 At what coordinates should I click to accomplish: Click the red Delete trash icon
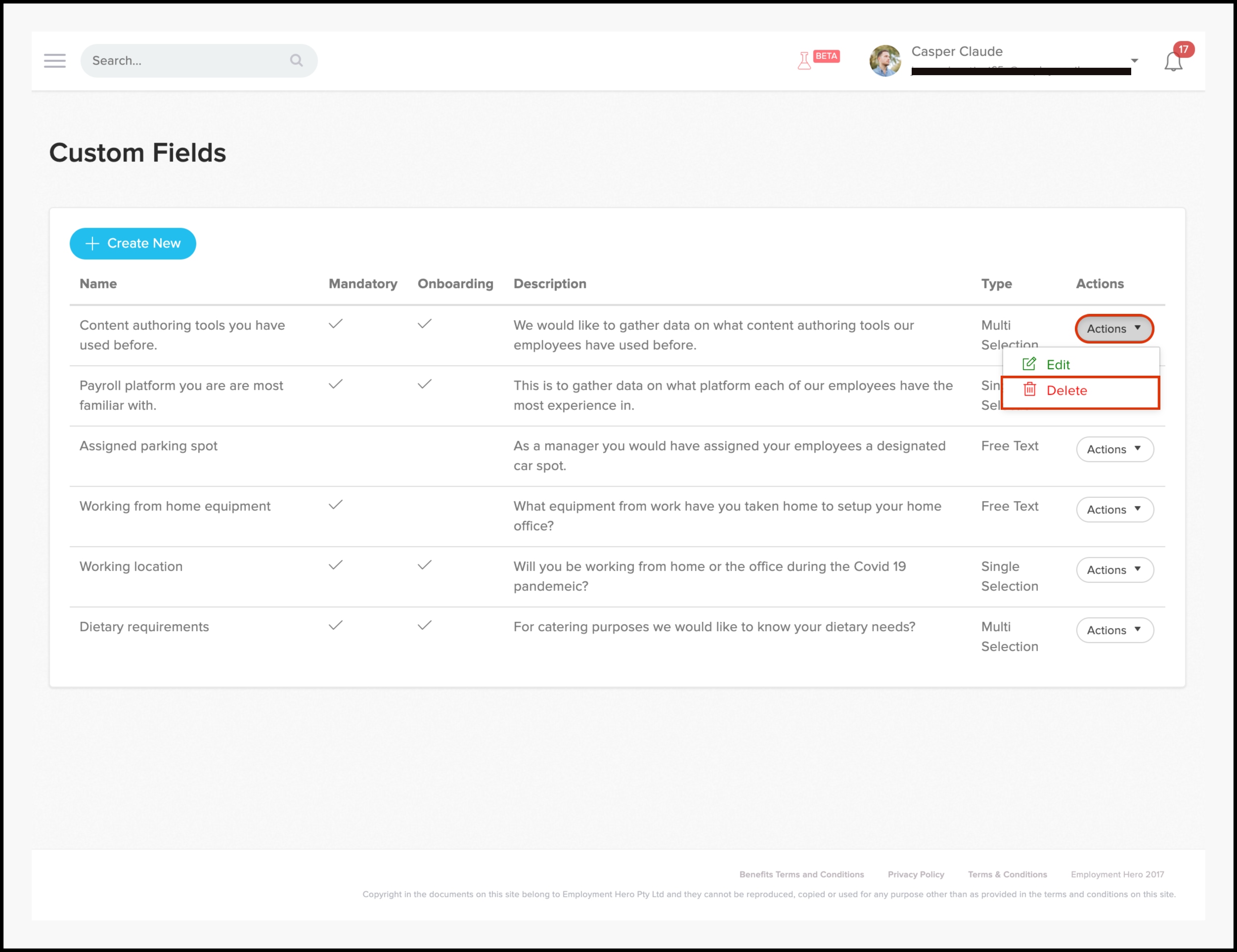(x=1030, y=389)
